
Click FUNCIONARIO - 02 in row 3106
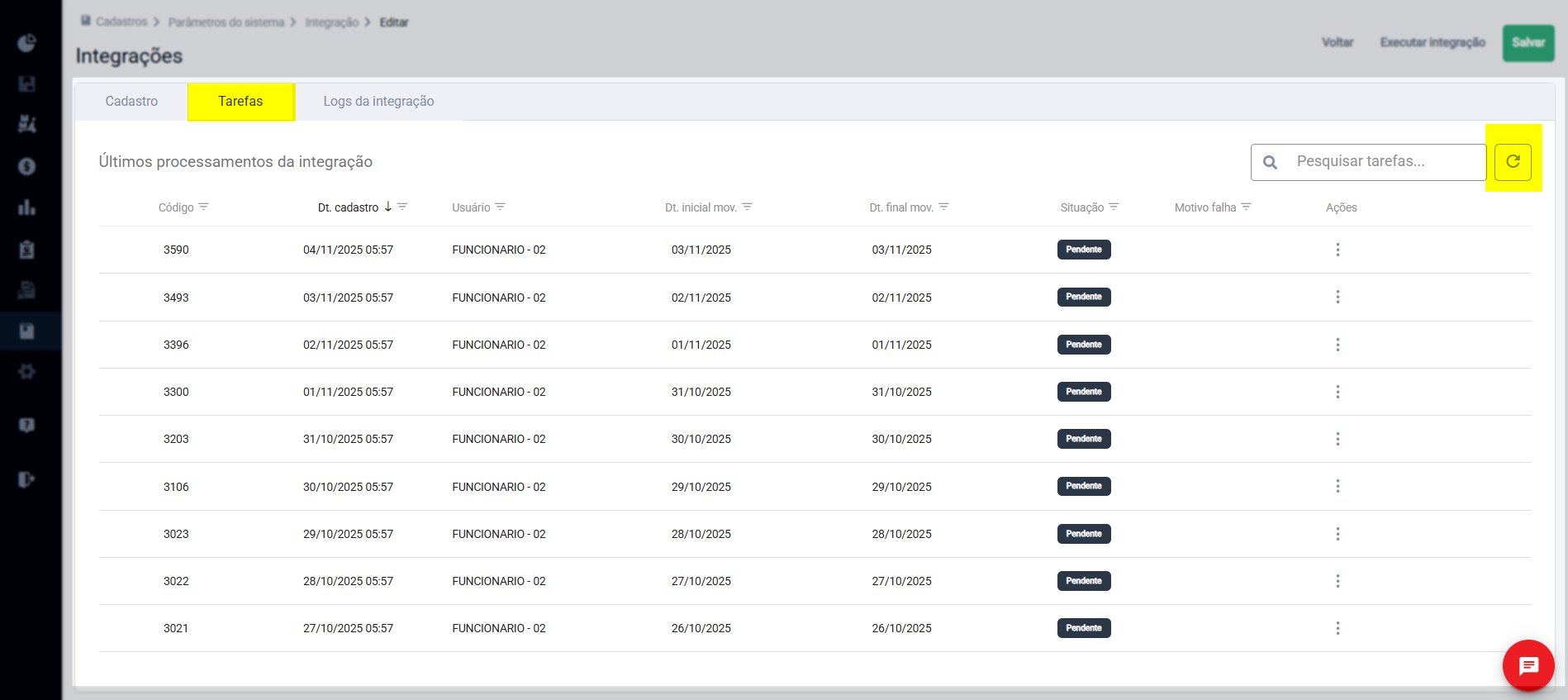pos(499,487)
